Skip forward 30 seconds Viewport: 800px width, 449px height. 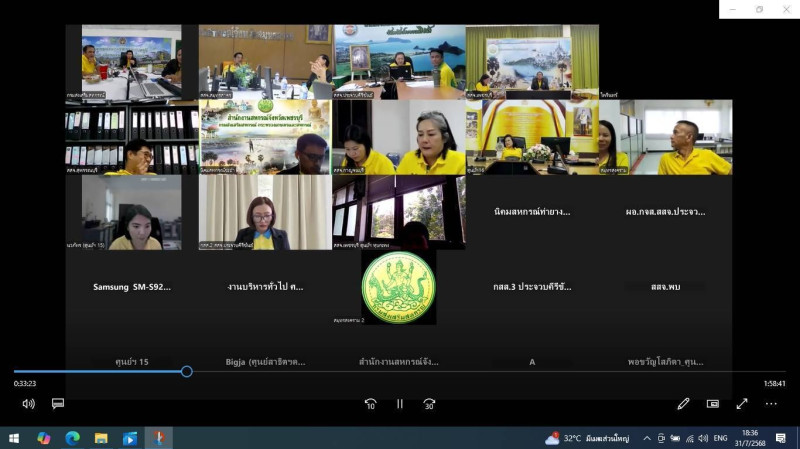pyautogui.click(x=429, y=404)
